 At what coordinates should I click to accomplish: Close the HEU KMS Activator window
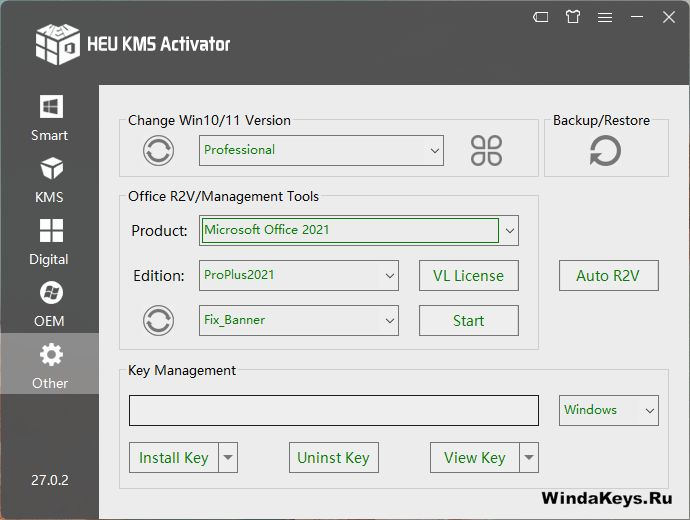(x=669, y=17)
